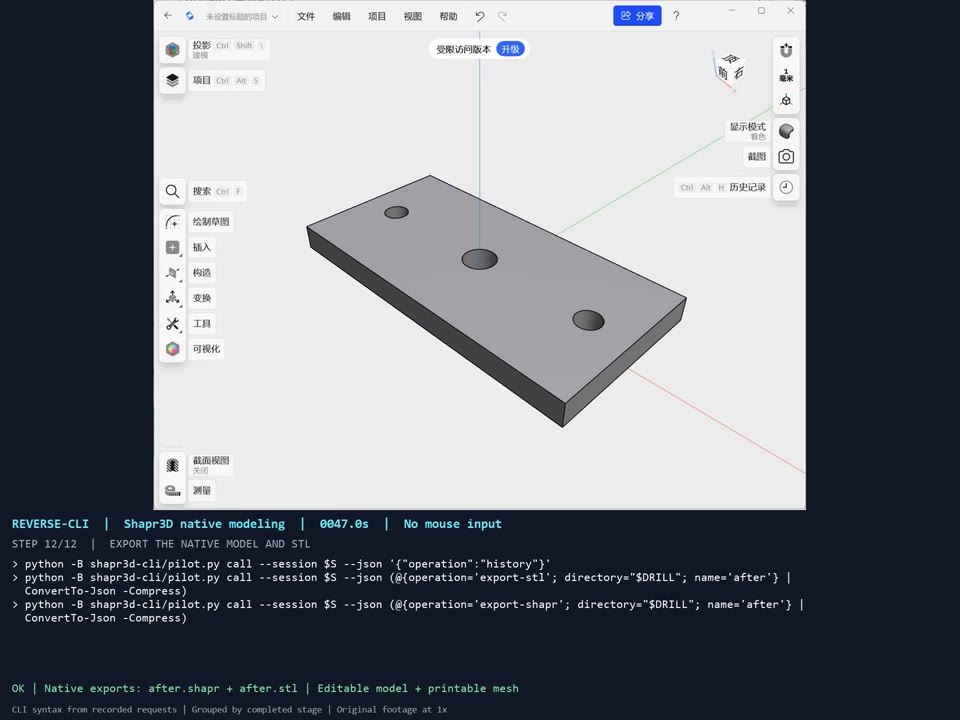Click the 截图 label

point(757,157)
